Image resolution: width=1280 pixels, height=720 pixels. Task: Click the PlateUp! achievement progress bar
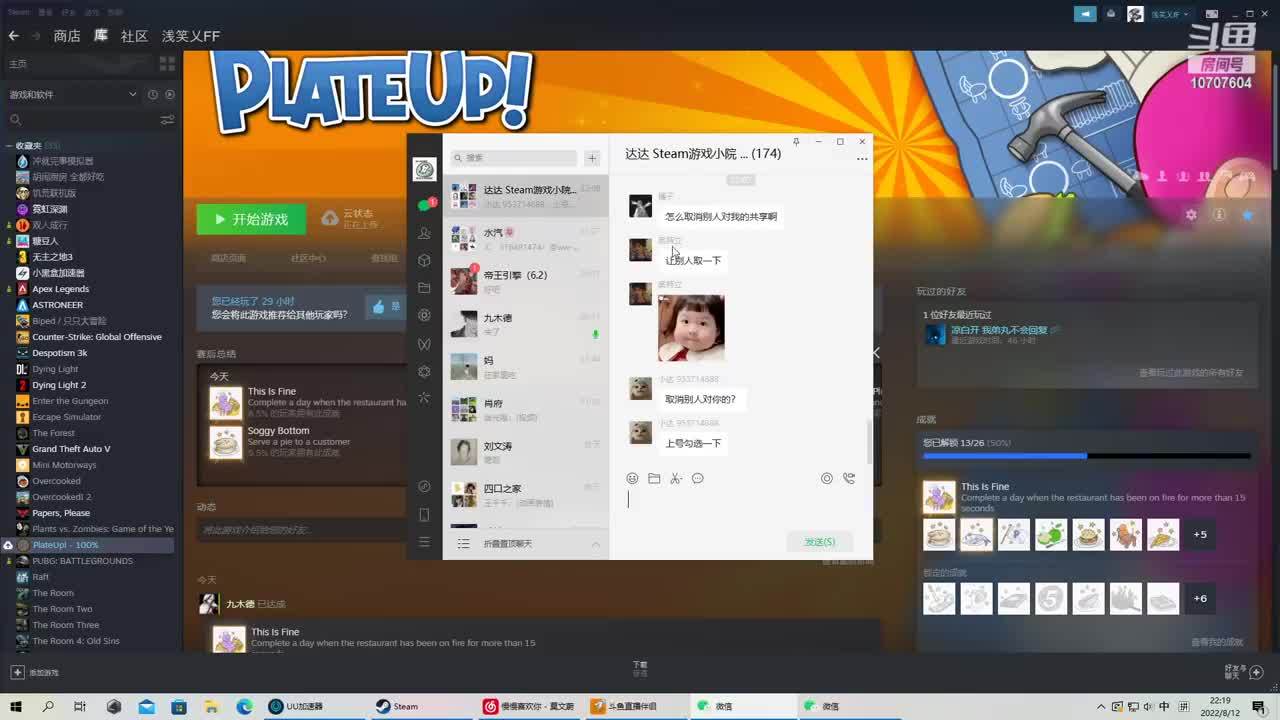1086,456
